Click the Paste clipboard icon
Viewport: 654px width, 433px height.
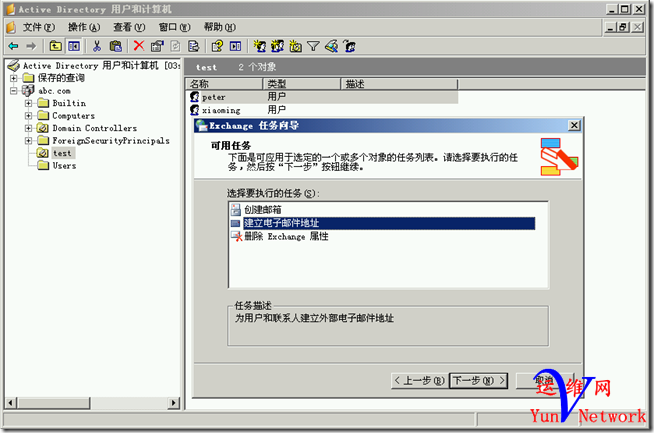[x=116, y=46]
